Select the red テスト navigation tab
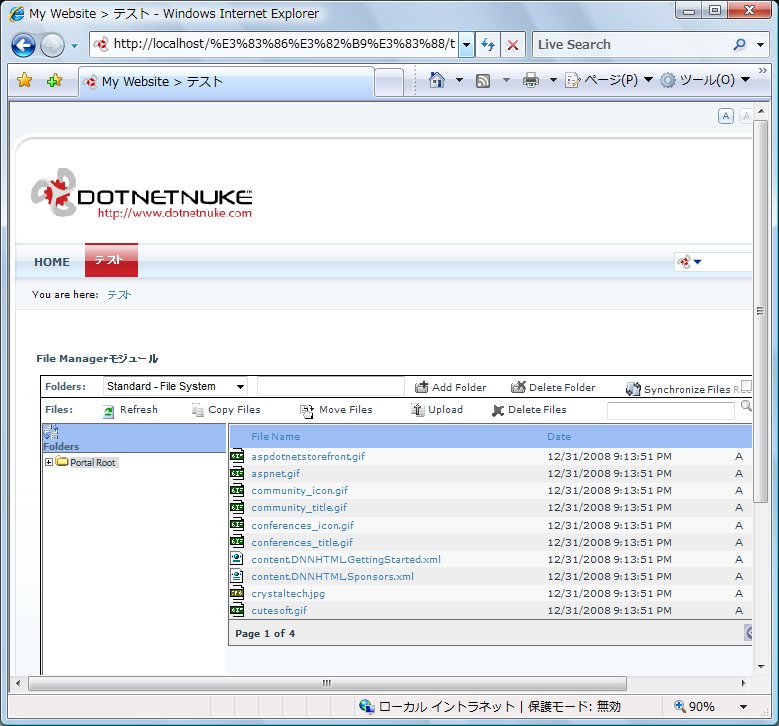Viewport: 779px width, 726px height. [x=111, y=260]
